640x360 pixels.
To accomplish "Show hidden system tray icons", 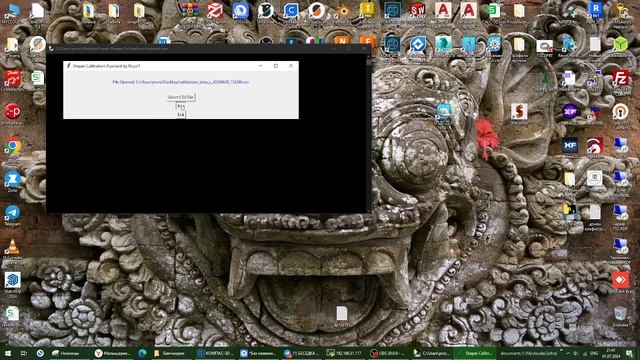I will coord(568,353).
